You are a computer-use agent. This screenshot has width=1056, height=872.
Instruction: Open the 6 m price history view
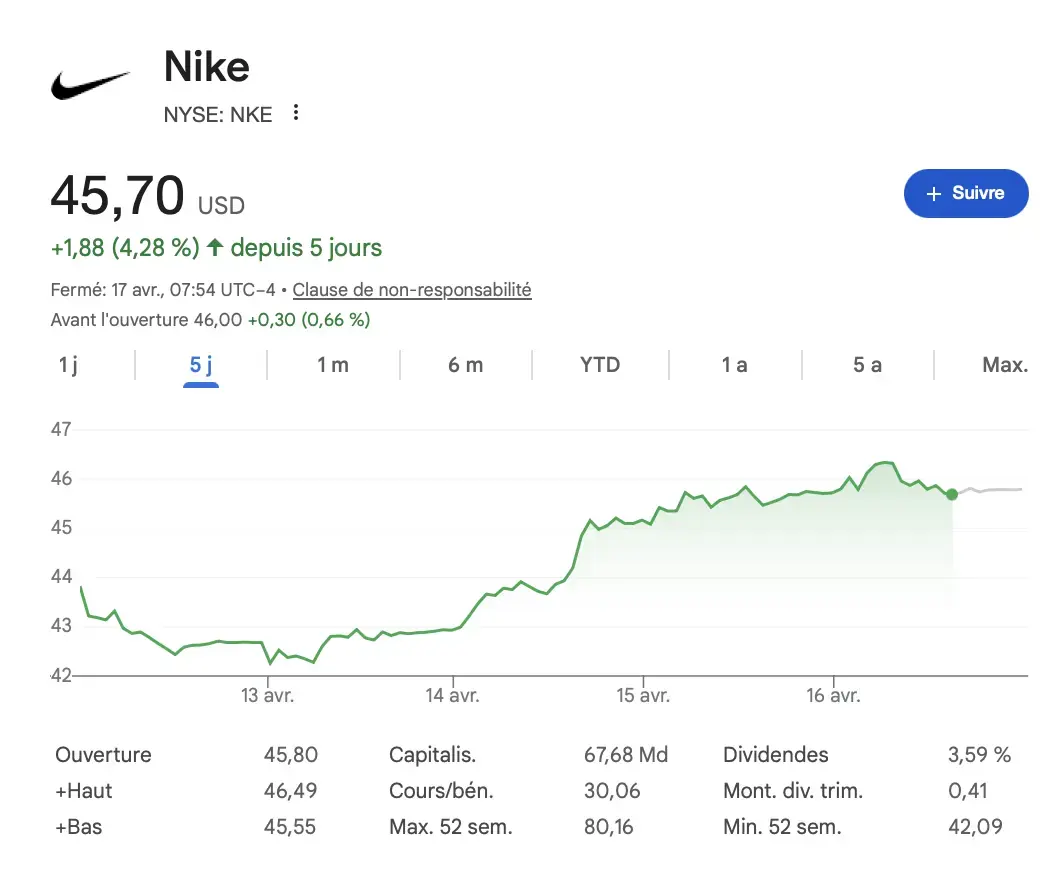click(x=465, y=365)
